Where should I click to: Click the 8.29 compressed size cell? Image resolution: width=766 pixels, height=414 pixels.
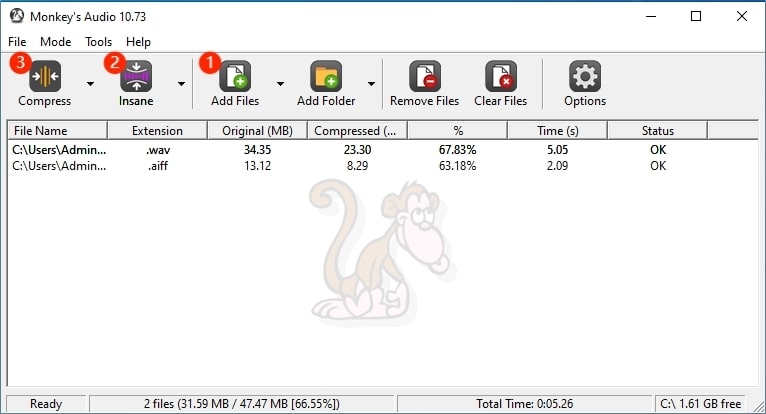point(357,166)
